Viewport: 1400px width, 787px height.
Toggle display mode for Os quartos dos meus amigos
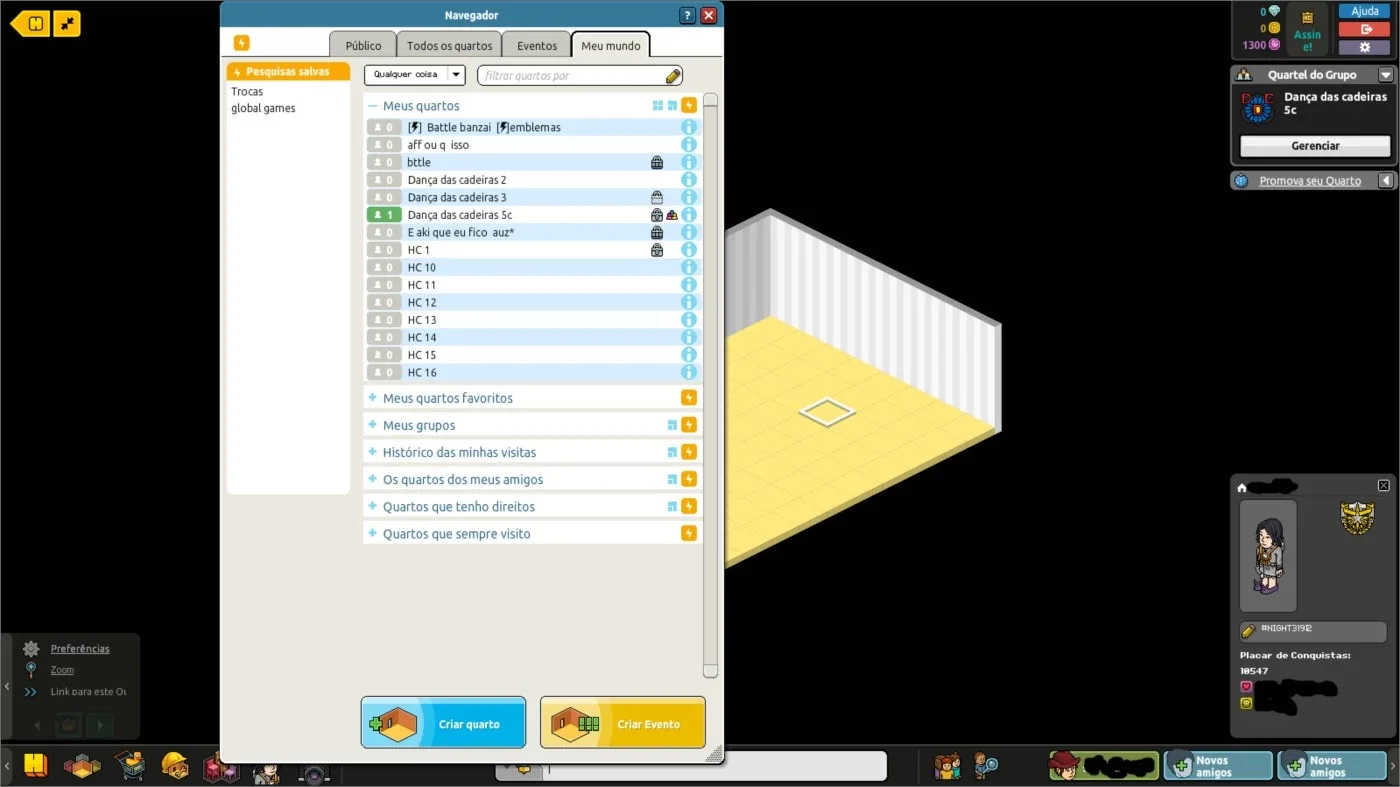click(x=672, y=479)
